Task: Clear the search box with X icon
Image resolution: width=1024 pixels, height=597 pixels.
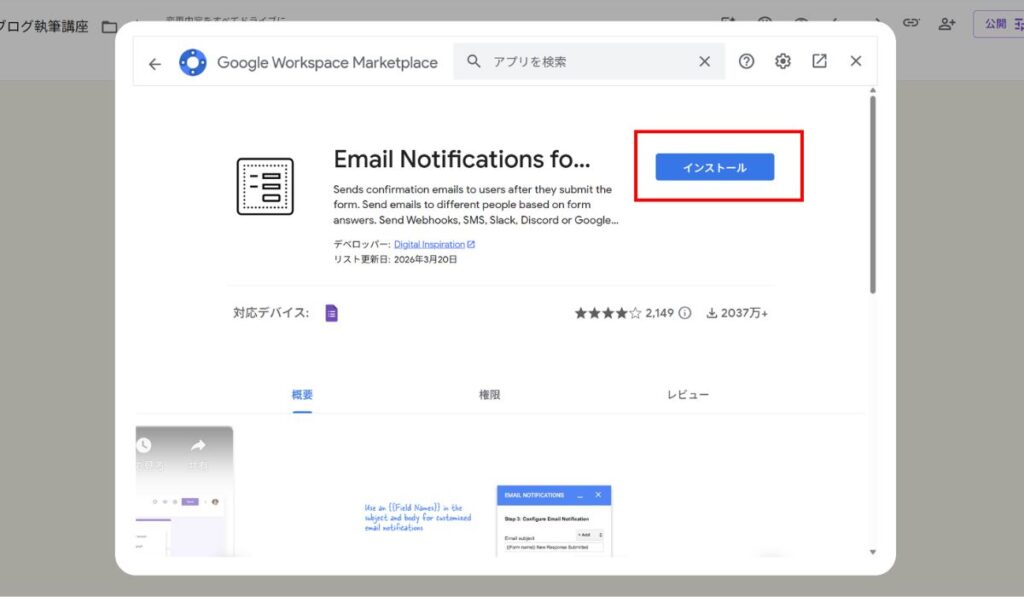Action: point(704,62)
